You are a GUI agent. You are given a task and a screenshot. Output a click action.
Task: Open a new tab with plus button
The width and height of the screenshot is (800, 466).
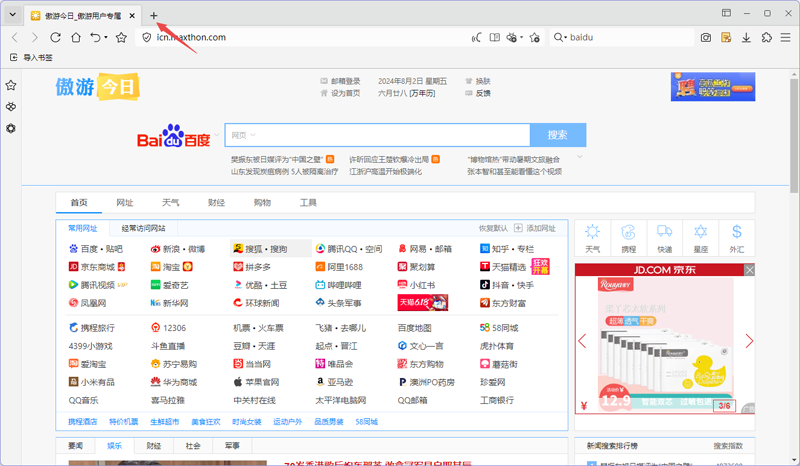click(x=153, y=15)
